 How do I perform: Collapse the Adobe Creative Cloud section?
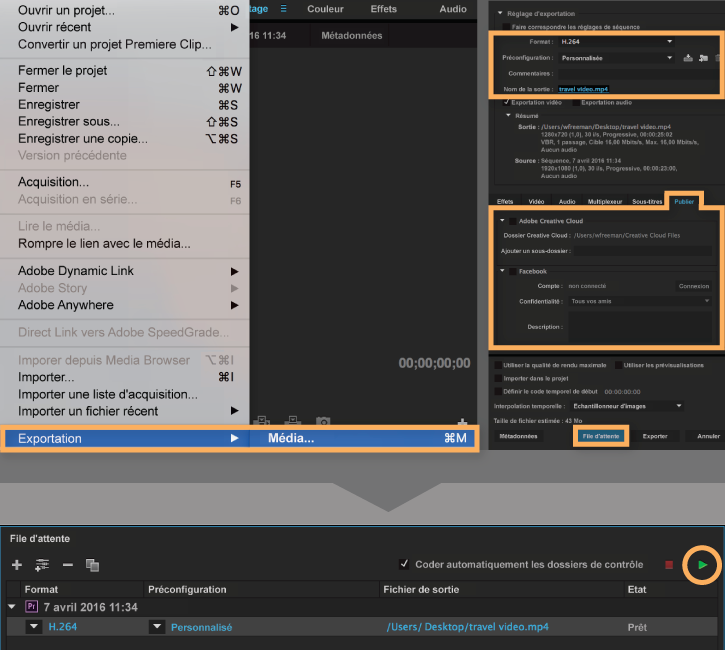(502, 221)
